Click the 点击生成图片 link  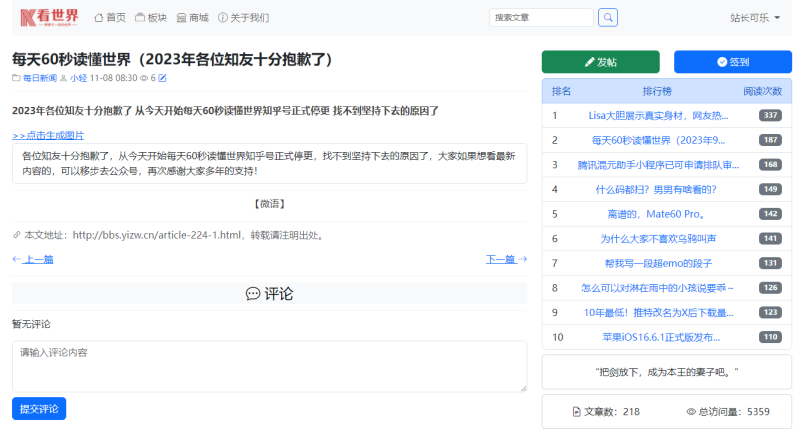(x=48, y=135)
